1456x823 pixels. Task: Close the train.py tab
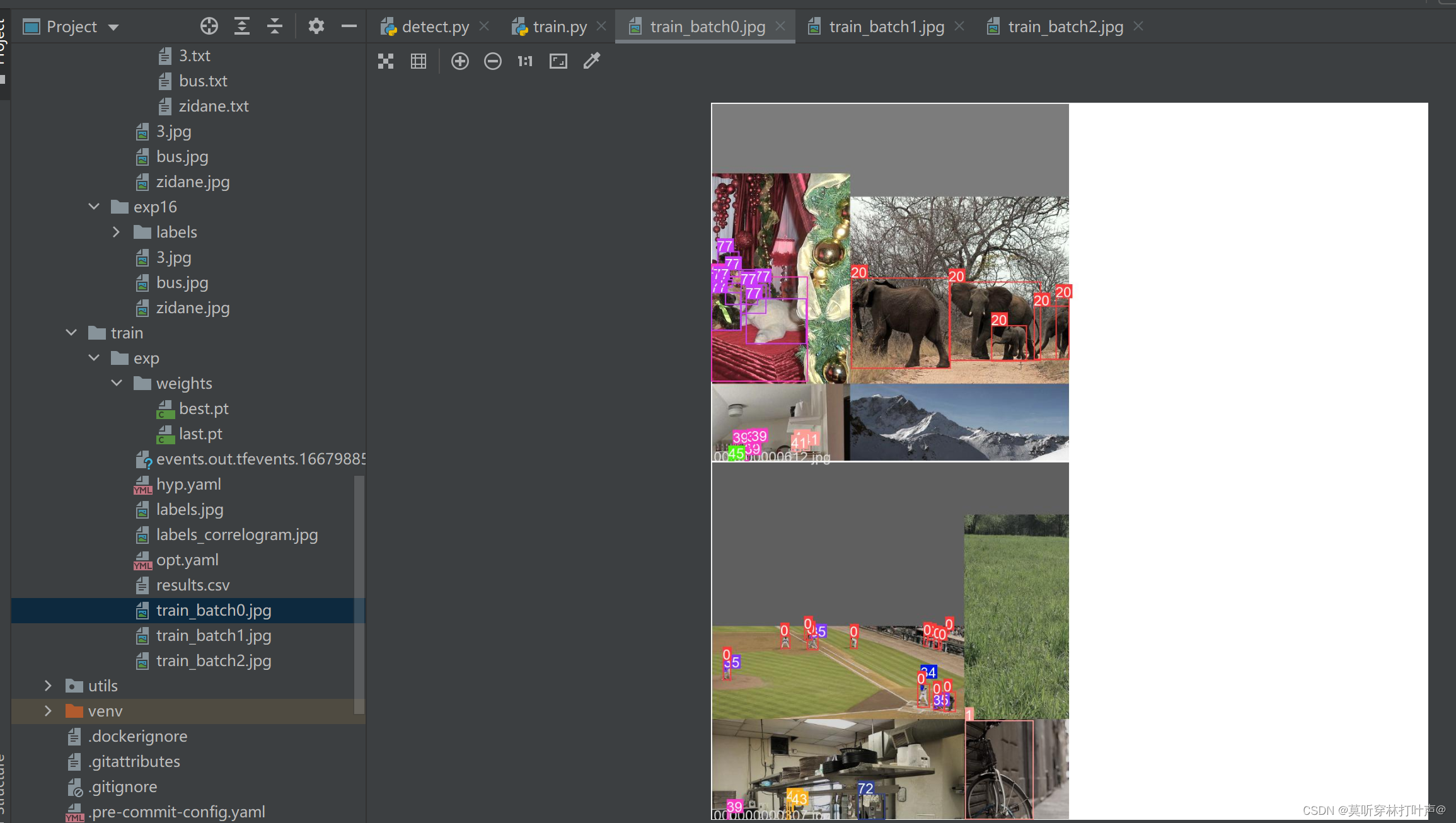pos(601,26)
